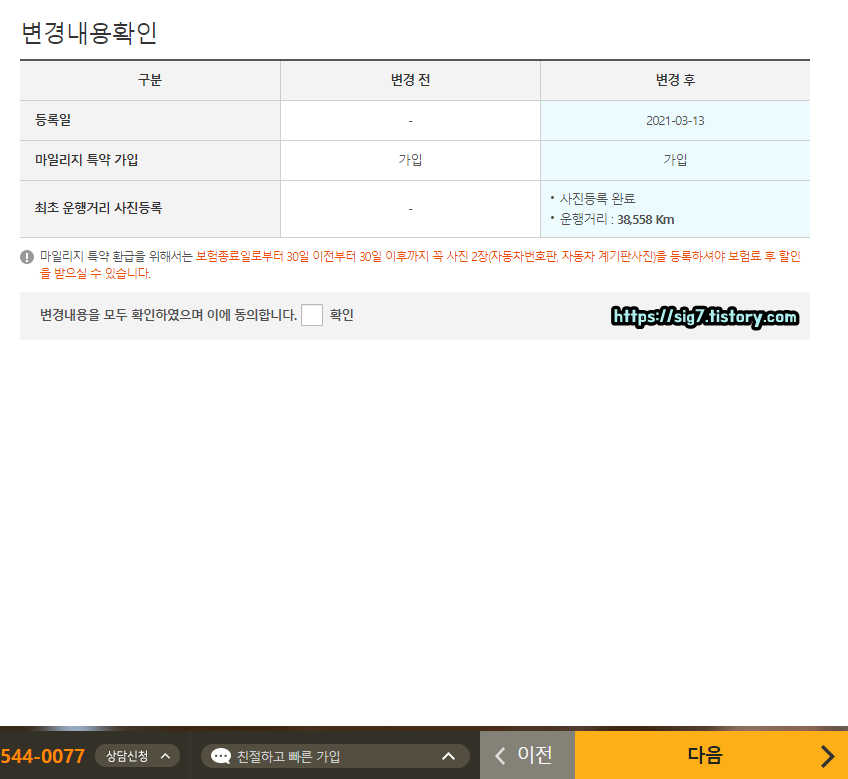Click the 최초 운행거리 사진등록 label

(x=98, y=208)
